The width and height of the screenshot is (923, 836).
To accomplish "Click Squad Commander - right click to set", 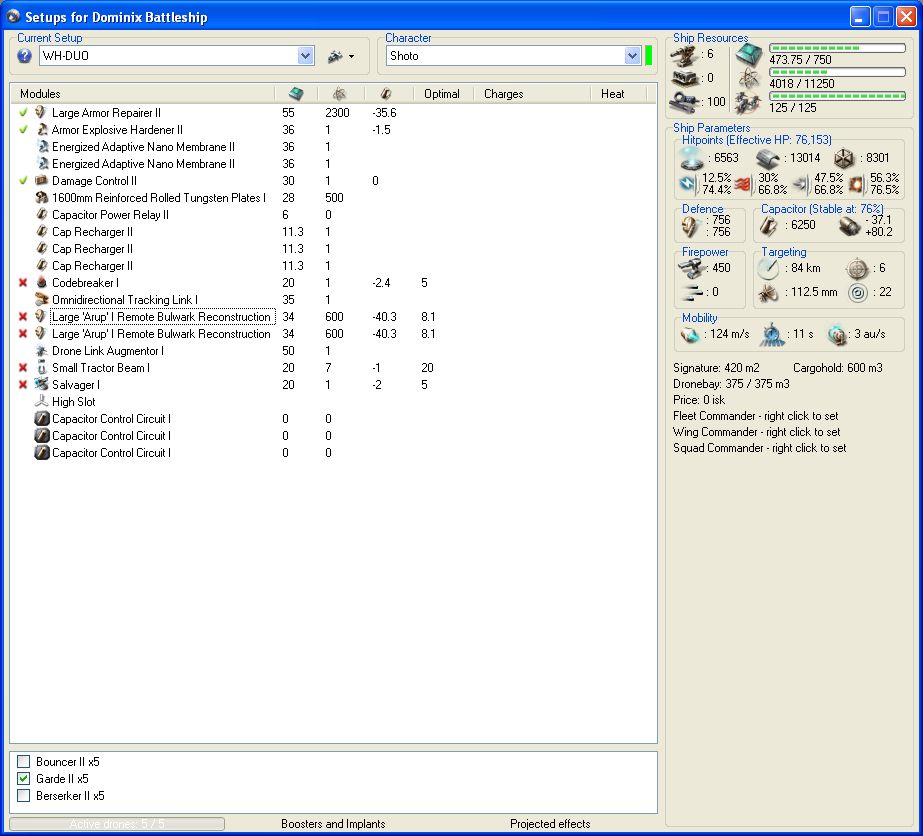I will click(759, 447).
